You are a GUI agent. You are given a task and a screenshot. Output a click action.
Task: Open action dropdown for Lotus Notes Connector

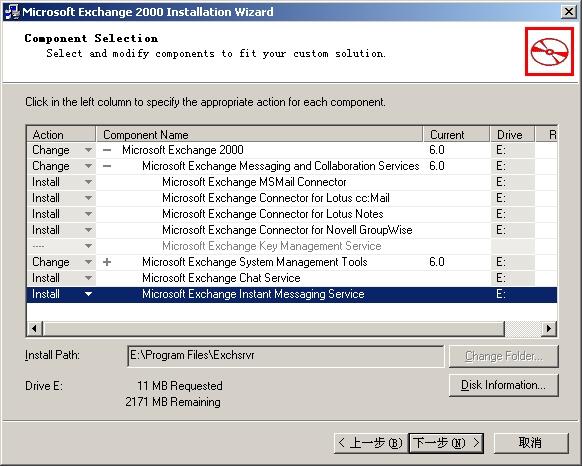click(x=88, y=214)
